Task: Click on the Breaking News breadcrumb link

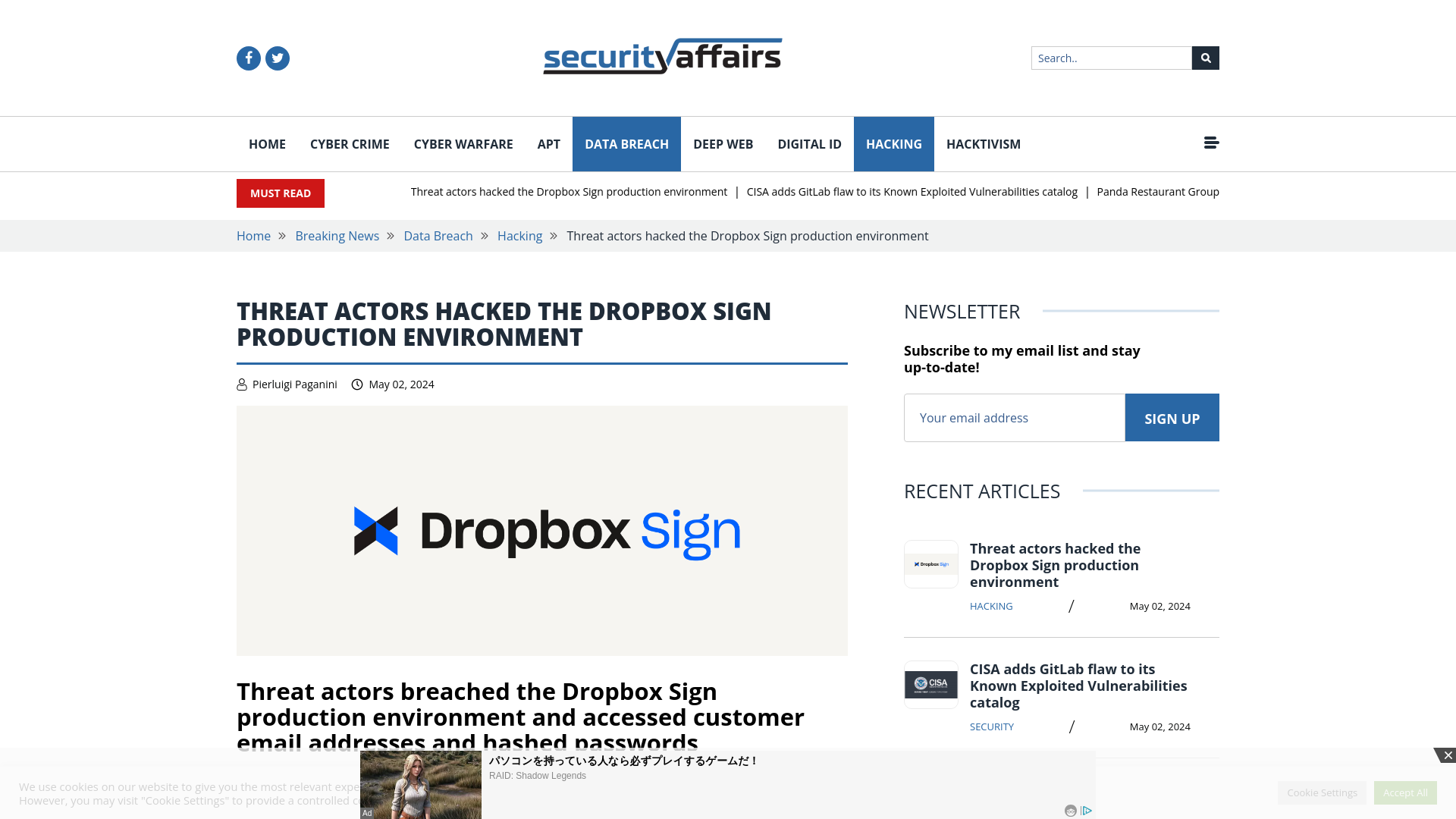Action: click(x=337, y=235)
